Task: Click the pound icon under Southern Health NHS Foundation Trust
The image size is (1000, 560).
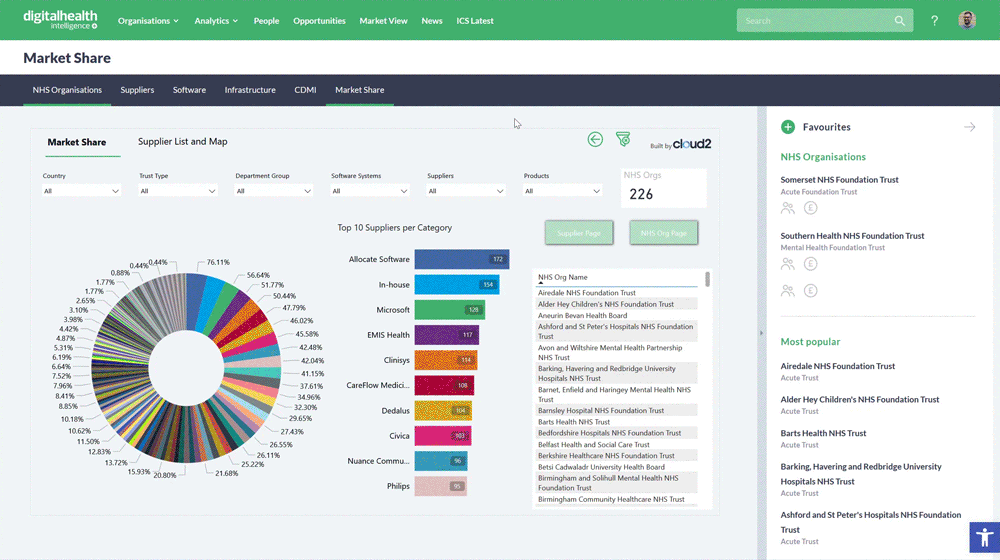Action: click(811, 264)
